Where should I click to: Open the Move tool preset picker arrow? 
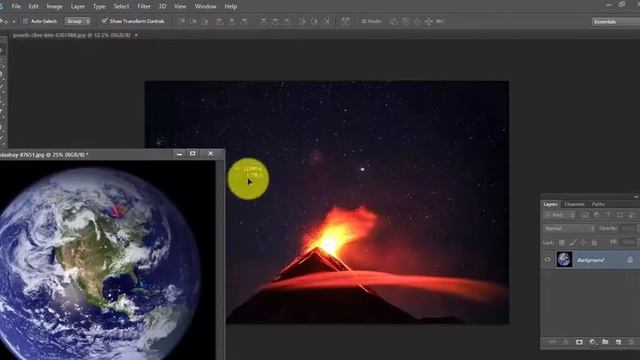click(x=14, y=21)
